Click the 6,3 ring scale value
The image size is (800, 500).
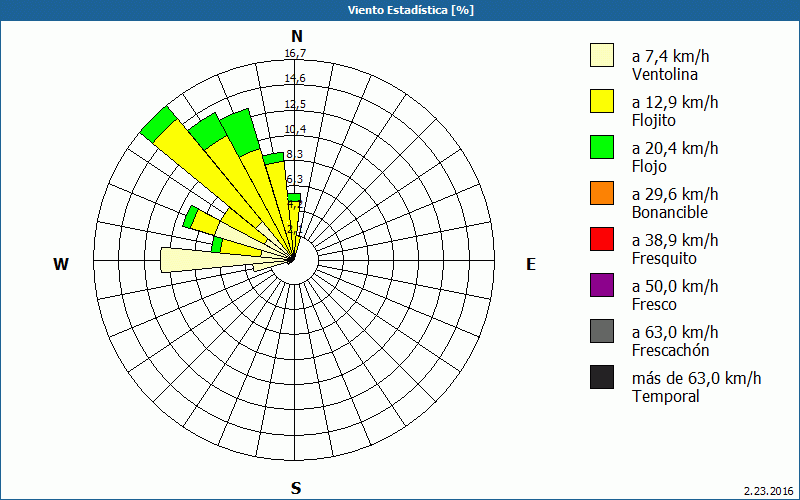click(294, 179)
